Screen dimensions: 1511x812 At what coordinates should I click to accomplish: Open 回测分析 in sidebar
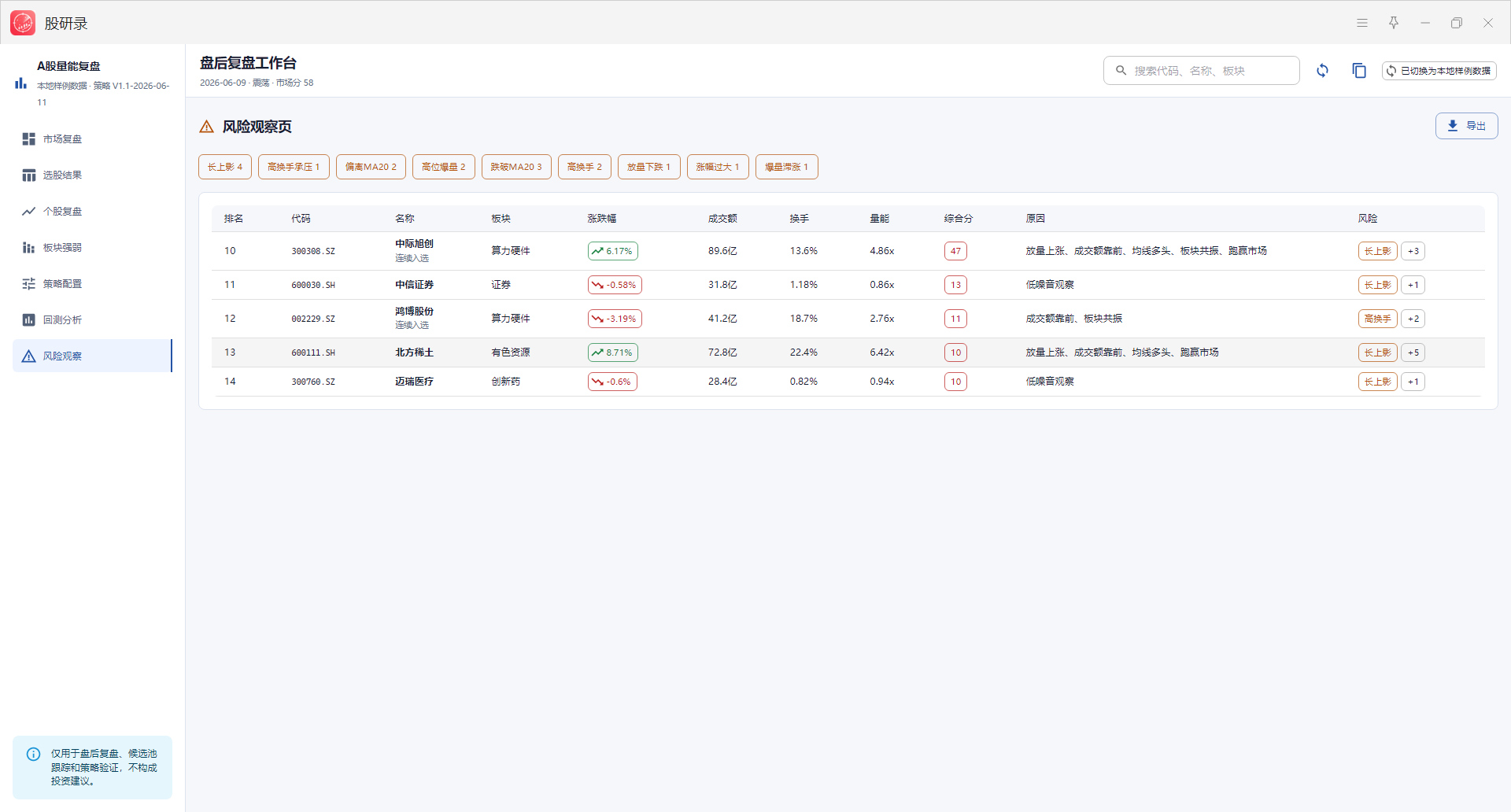[92, 320]
